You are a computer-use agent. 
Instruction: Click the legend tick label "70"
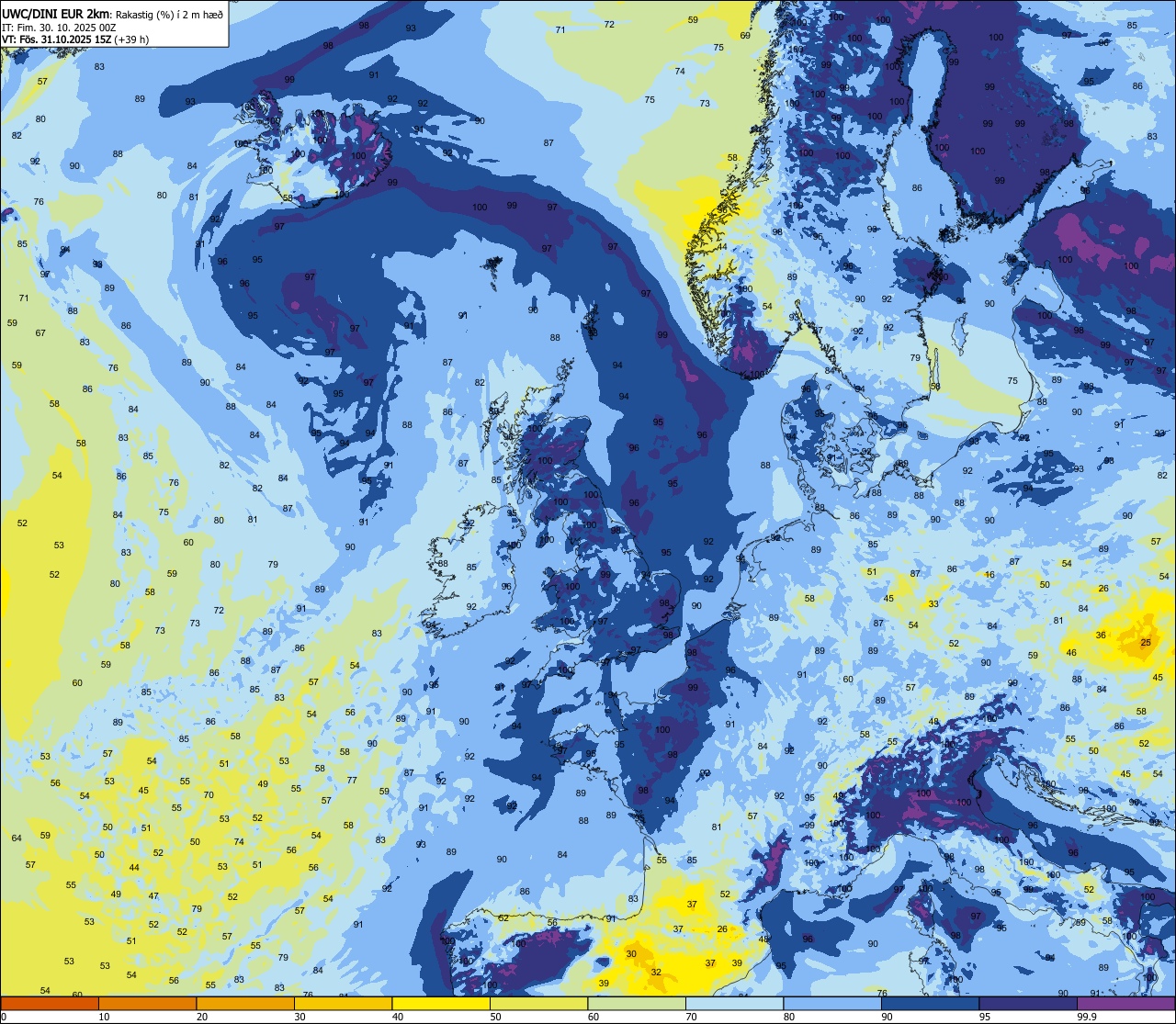tap(691, 1017)
